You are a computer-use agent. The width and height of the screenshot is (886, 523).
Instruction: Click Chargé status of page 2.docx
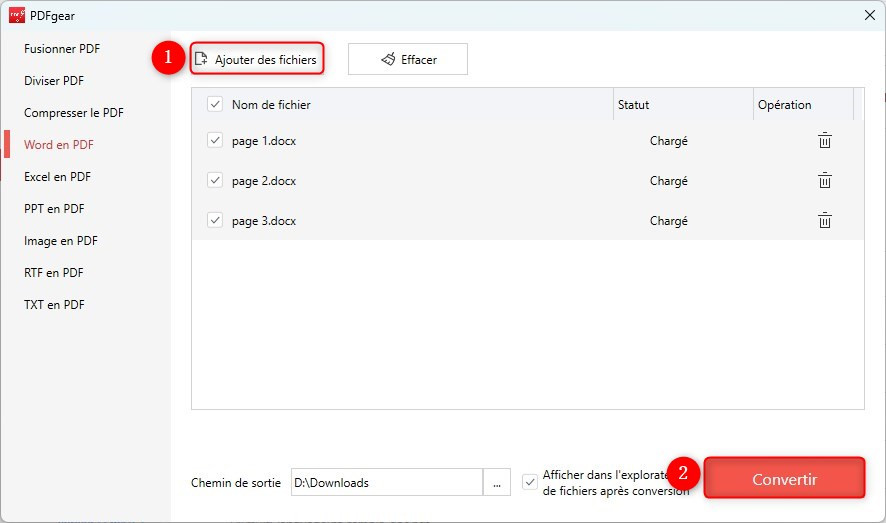click(668, 181)
